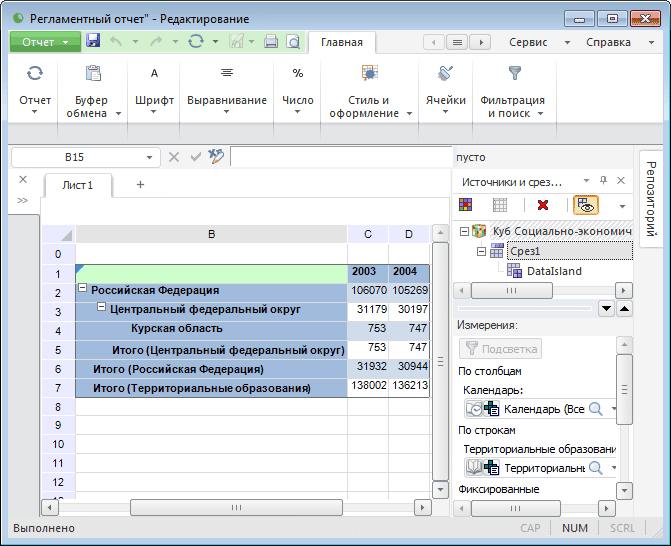Viewport: 671px width, 546px height.
Task: Show ribbon tab list button
Action: (x=457, y=42)
